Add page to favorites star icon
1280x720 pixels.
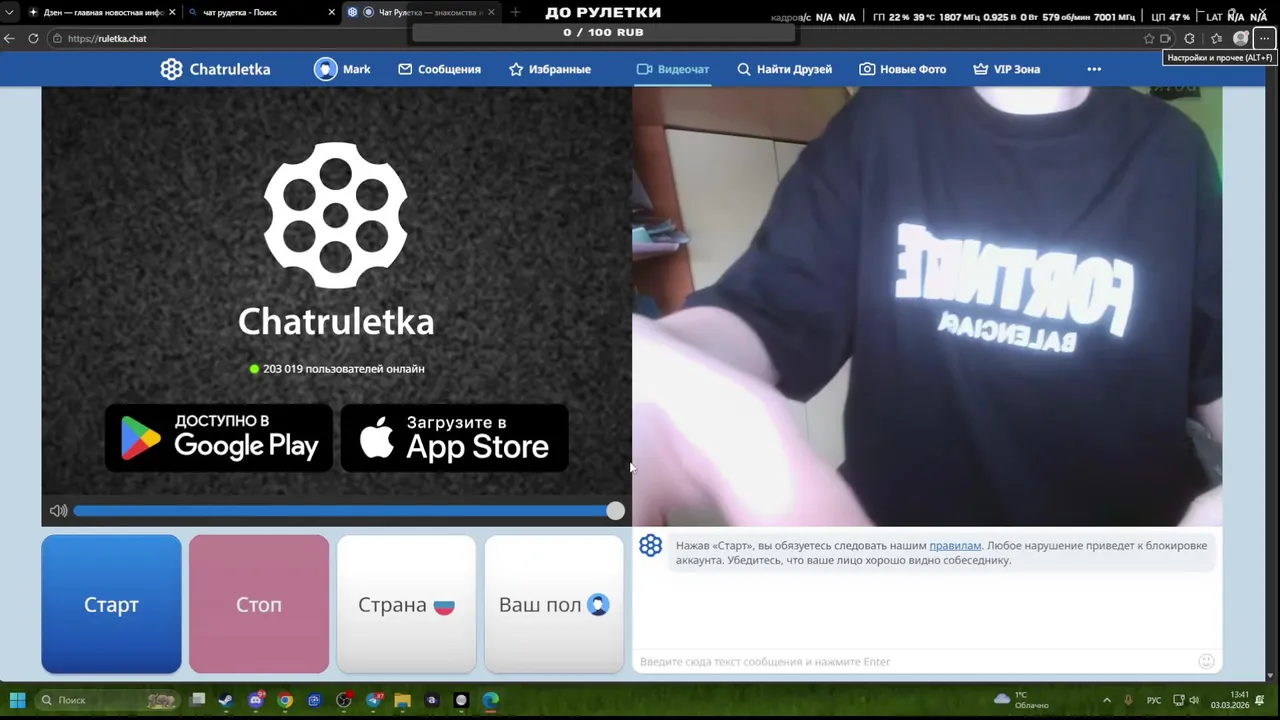tap(1149, 38)
